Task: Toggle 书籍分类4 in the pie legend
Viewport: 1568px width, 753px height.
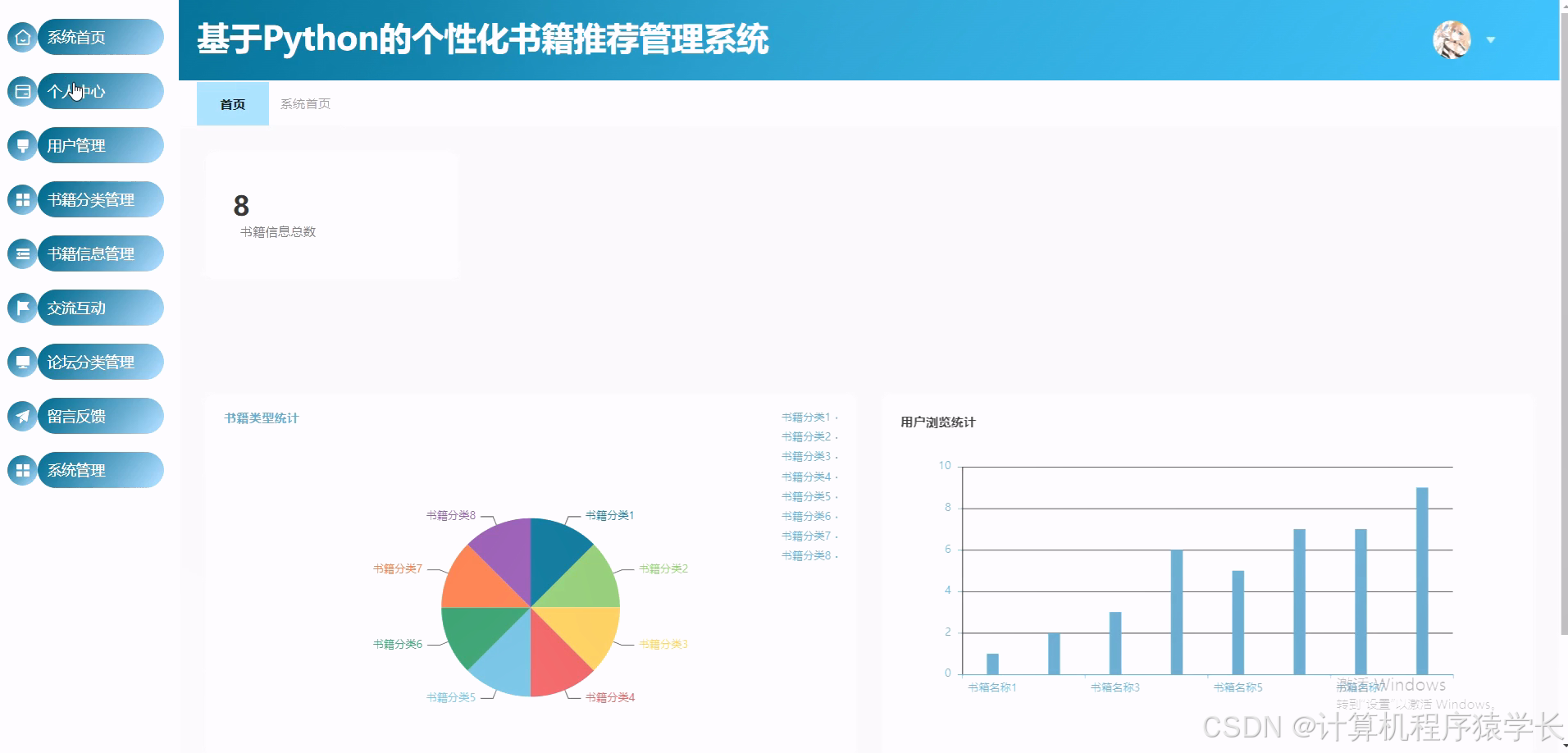Action: pos(809,477)
